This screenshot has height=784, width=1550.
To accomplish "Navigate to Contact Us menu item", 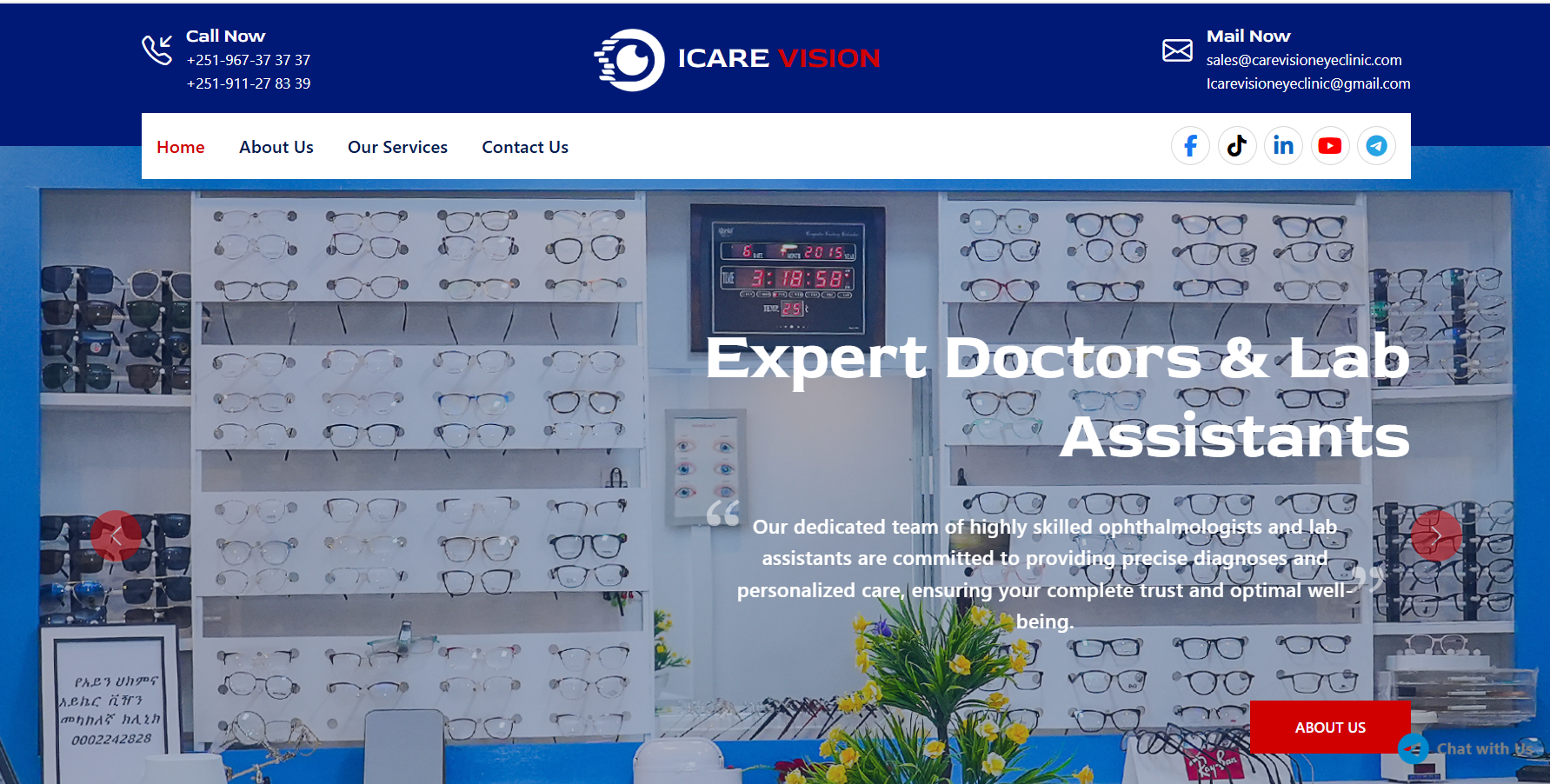I will [525, 147].
